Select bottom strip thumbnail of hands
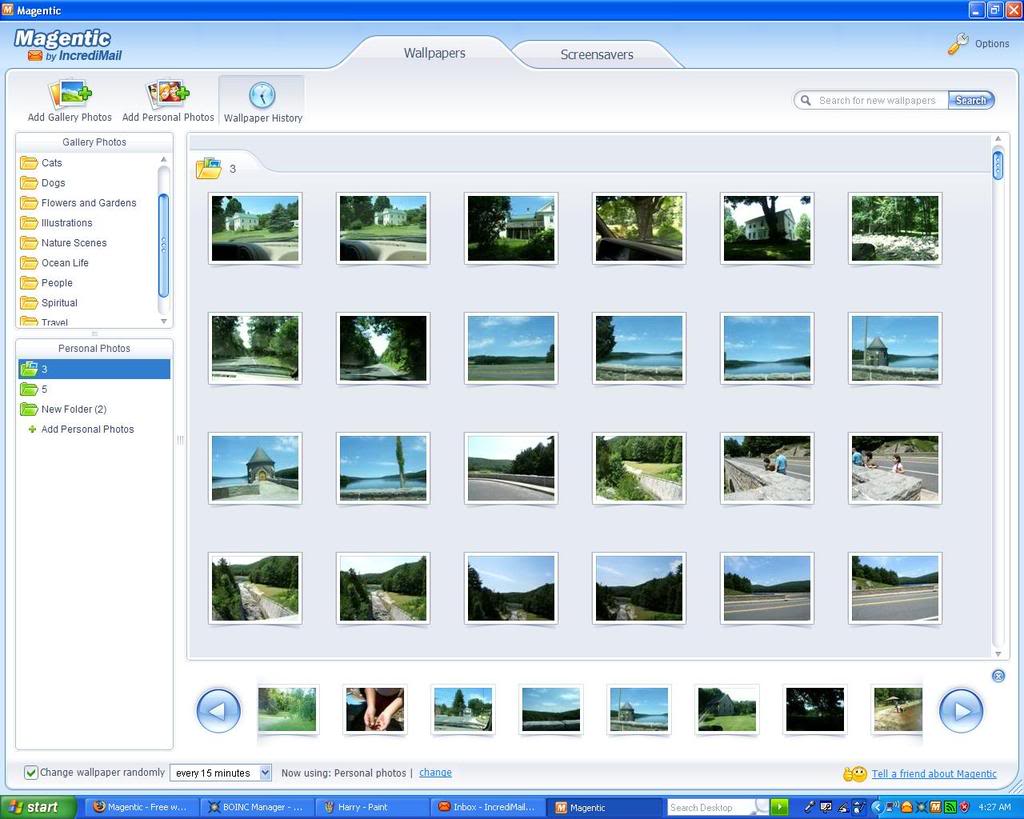 (374, 709)
